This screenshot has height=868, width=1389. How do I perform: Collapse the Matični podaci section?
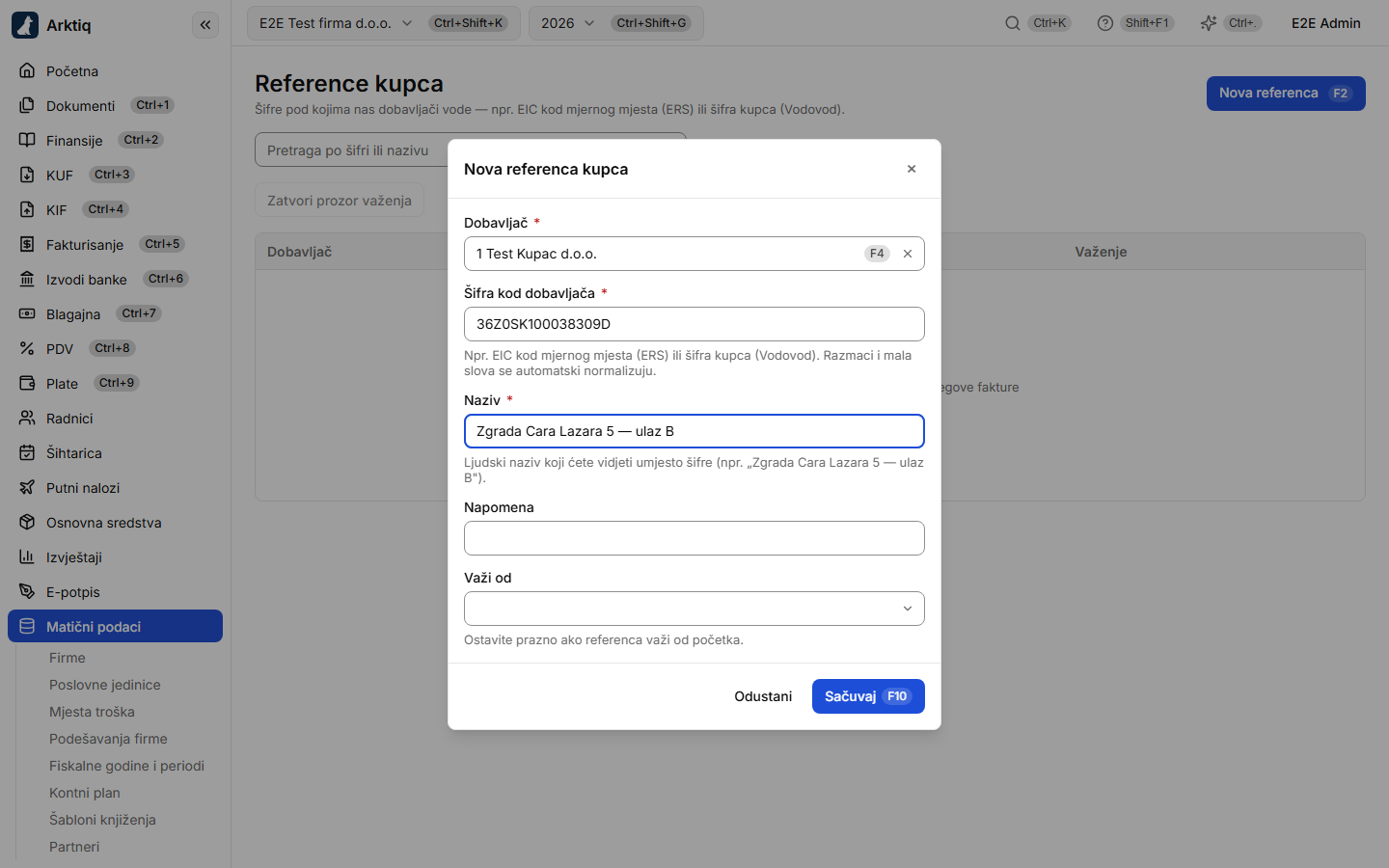pos(115,626)
